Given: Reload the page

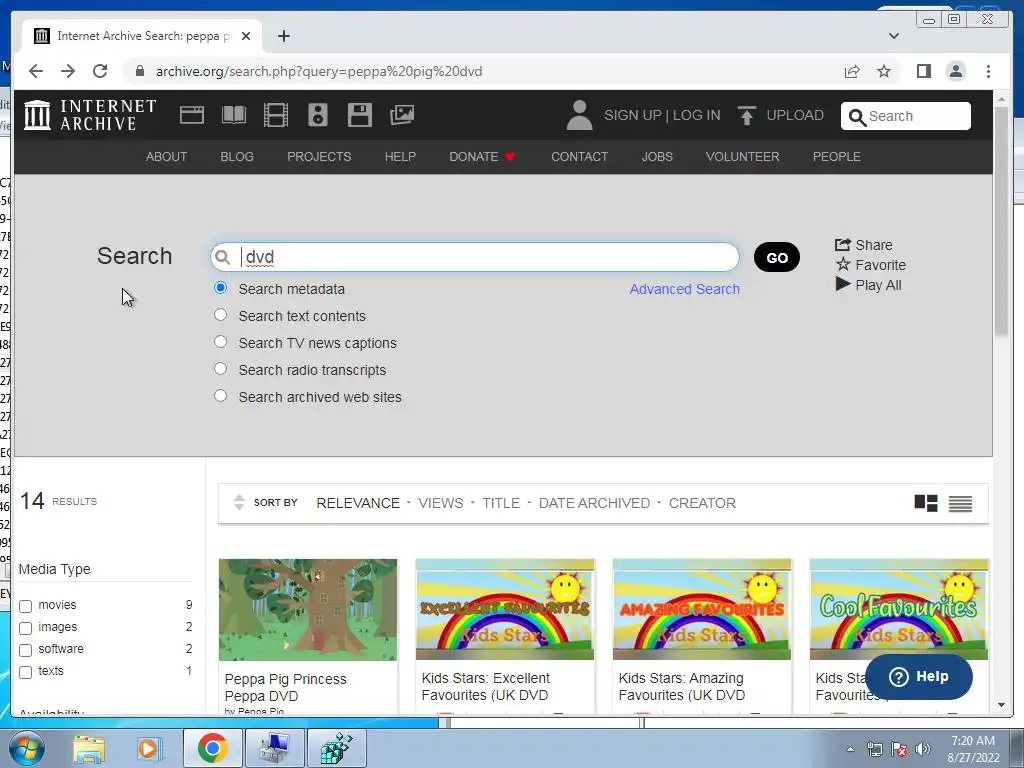Looking at the screenshot, I should (100, 71).
